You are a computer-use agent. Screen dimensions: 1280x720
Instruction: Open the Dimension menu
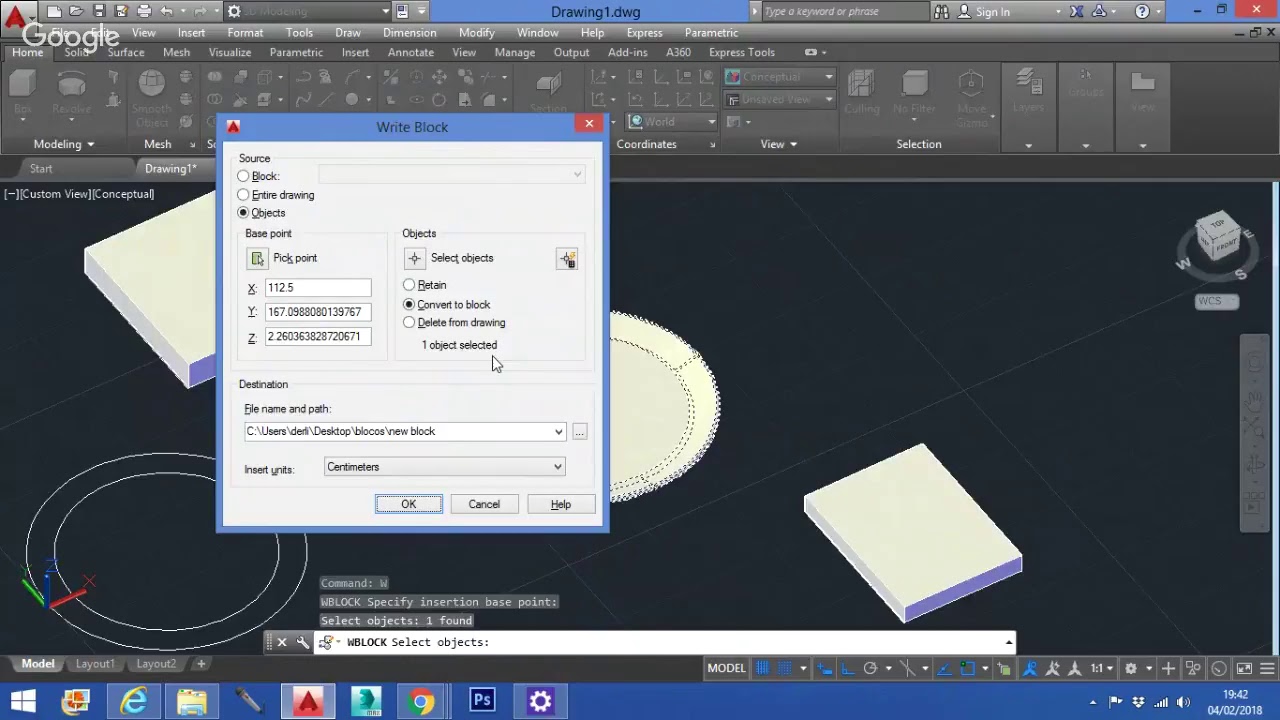[409, 32]
